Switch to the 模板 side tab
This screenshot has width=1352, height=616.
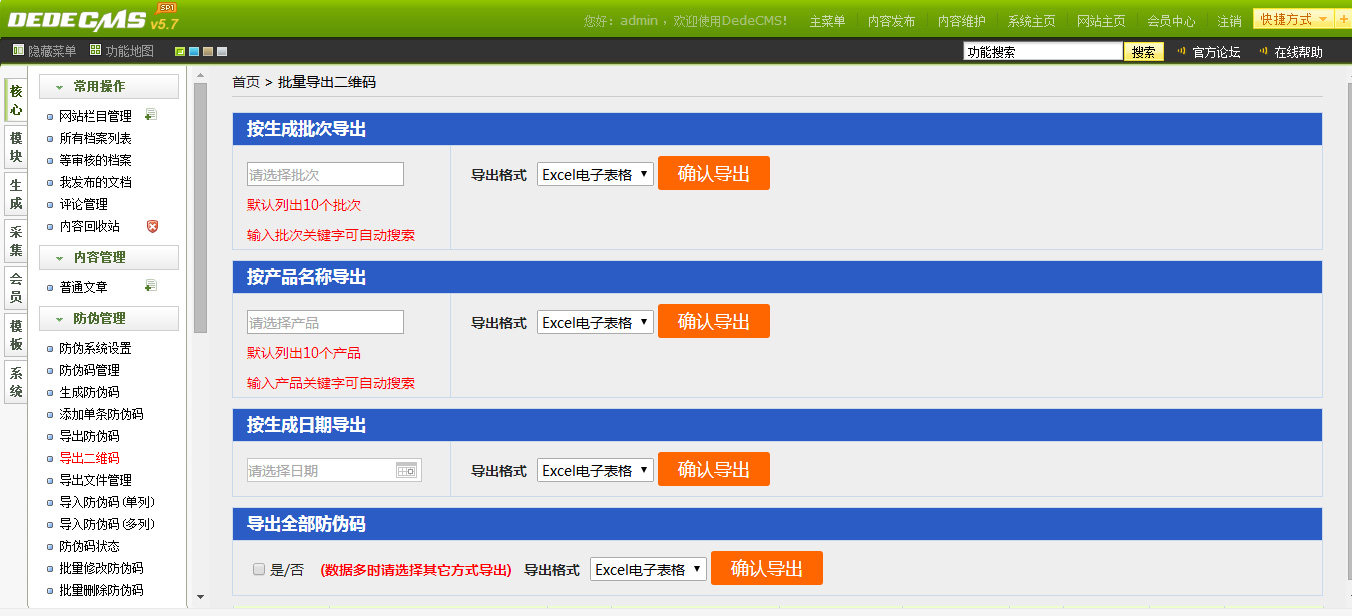[15, 335]
